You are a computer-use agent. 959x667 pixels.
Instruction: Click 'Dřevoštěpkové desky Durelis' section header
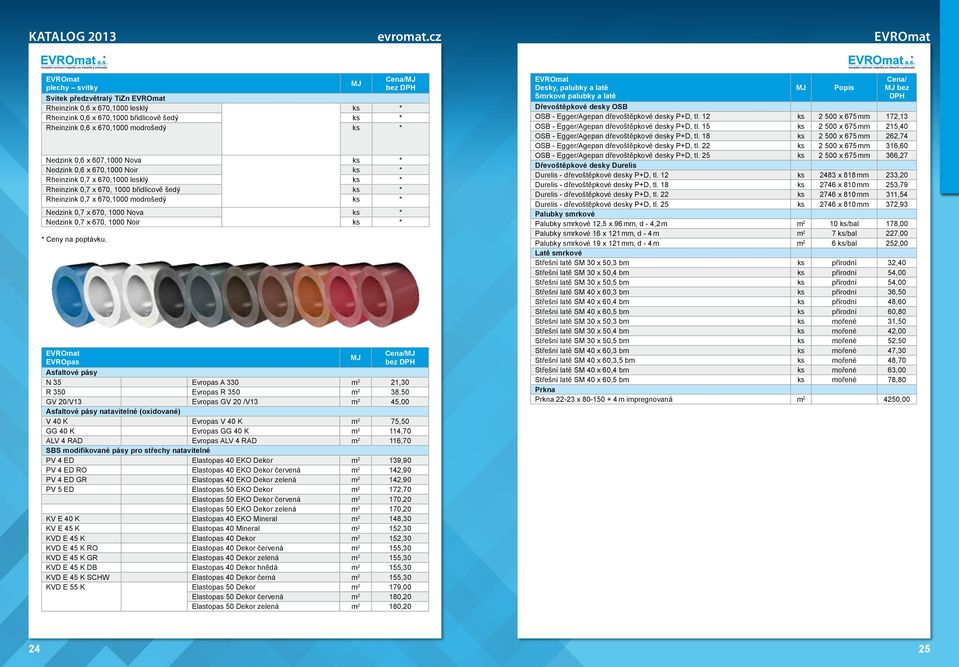click(724, 165)
